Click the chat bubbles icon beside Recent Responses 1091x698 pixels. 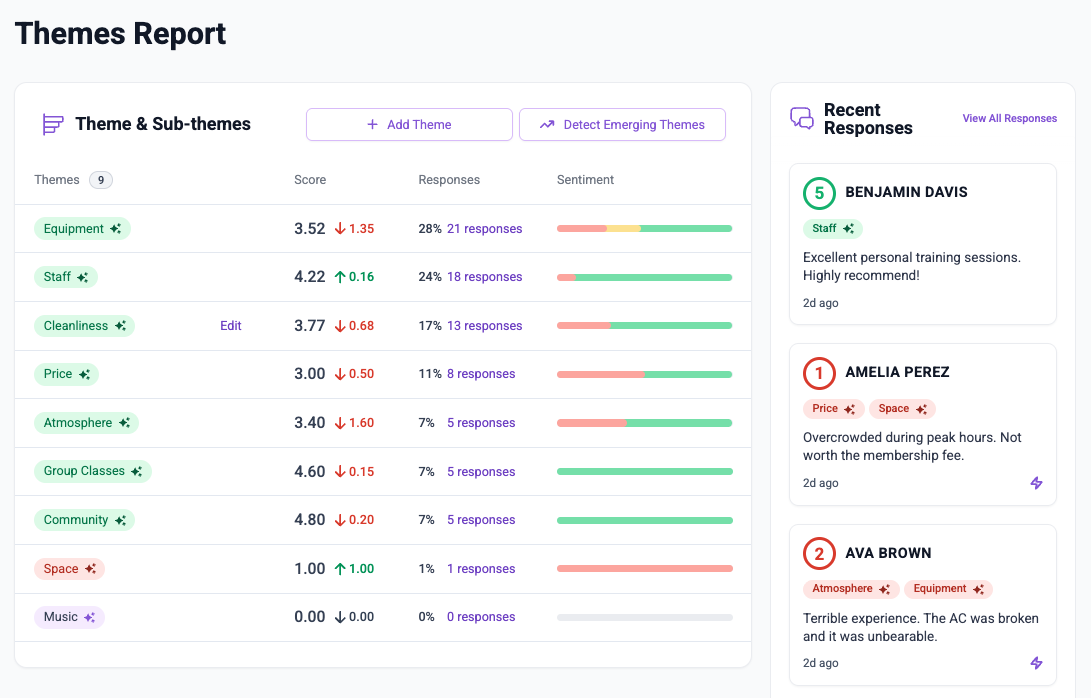pos(802,118)
